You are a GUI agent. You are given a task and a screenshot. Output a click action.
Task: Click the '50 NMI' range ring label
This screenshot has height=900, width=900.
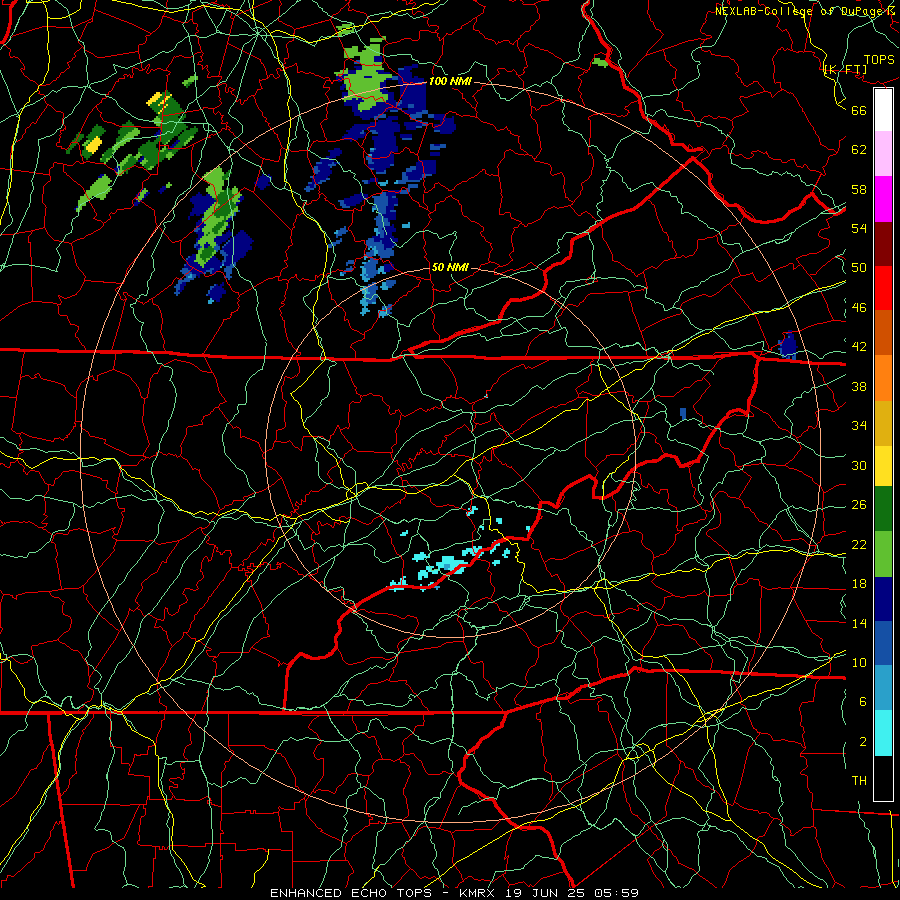coord(449,267)
